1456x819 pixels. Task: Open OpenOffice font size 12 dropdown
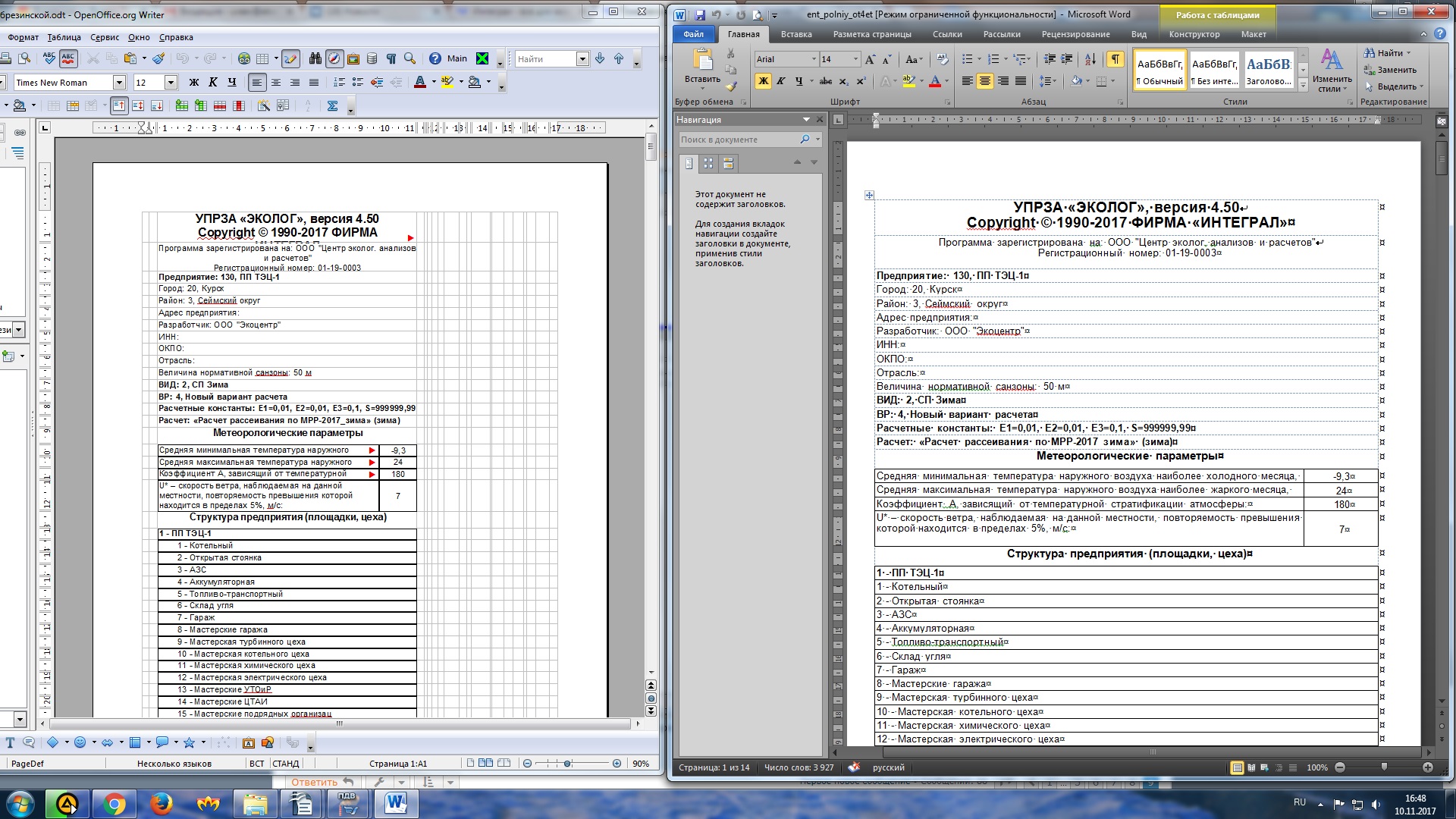click(171, 83)
